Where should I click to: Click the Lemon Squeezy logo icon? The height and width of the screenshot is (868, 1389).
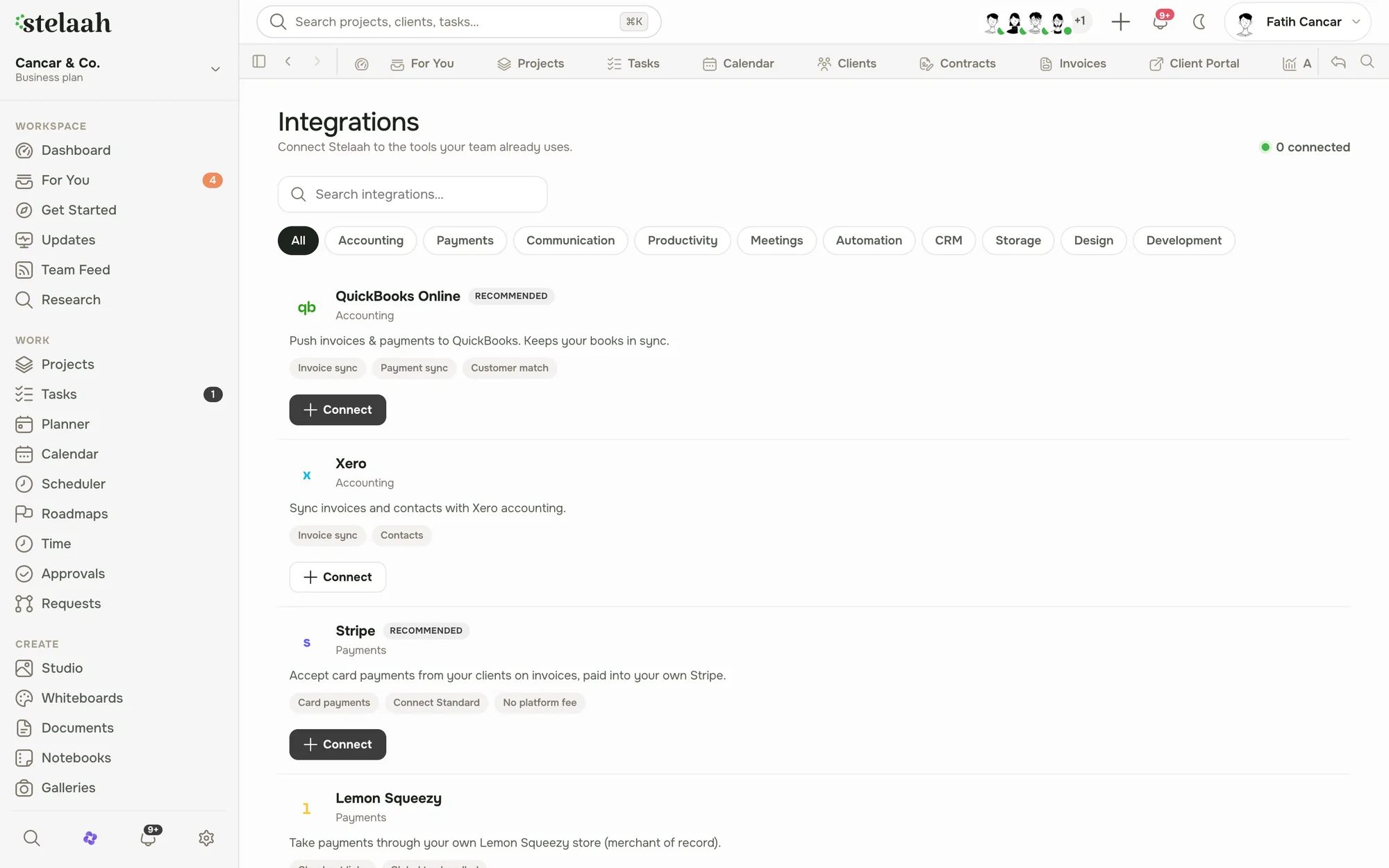[306, 808]
